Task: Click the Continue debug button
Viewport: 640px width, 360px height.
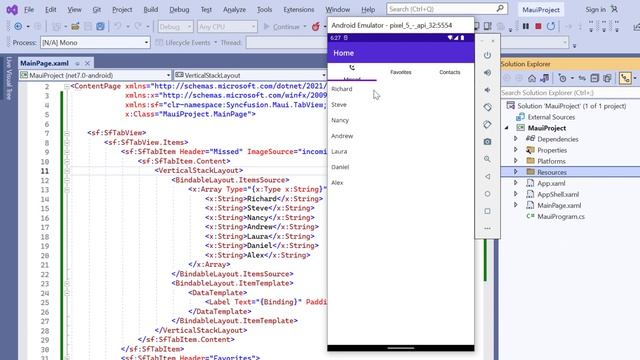Action: click(x=282, y=27)
